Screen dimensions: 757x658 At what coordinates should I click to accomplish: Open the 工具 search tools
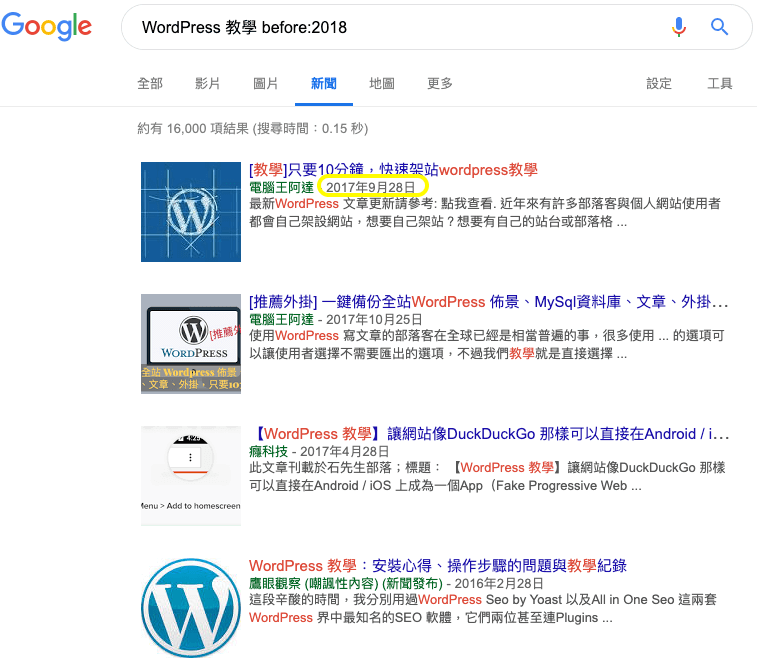(720, 84)
